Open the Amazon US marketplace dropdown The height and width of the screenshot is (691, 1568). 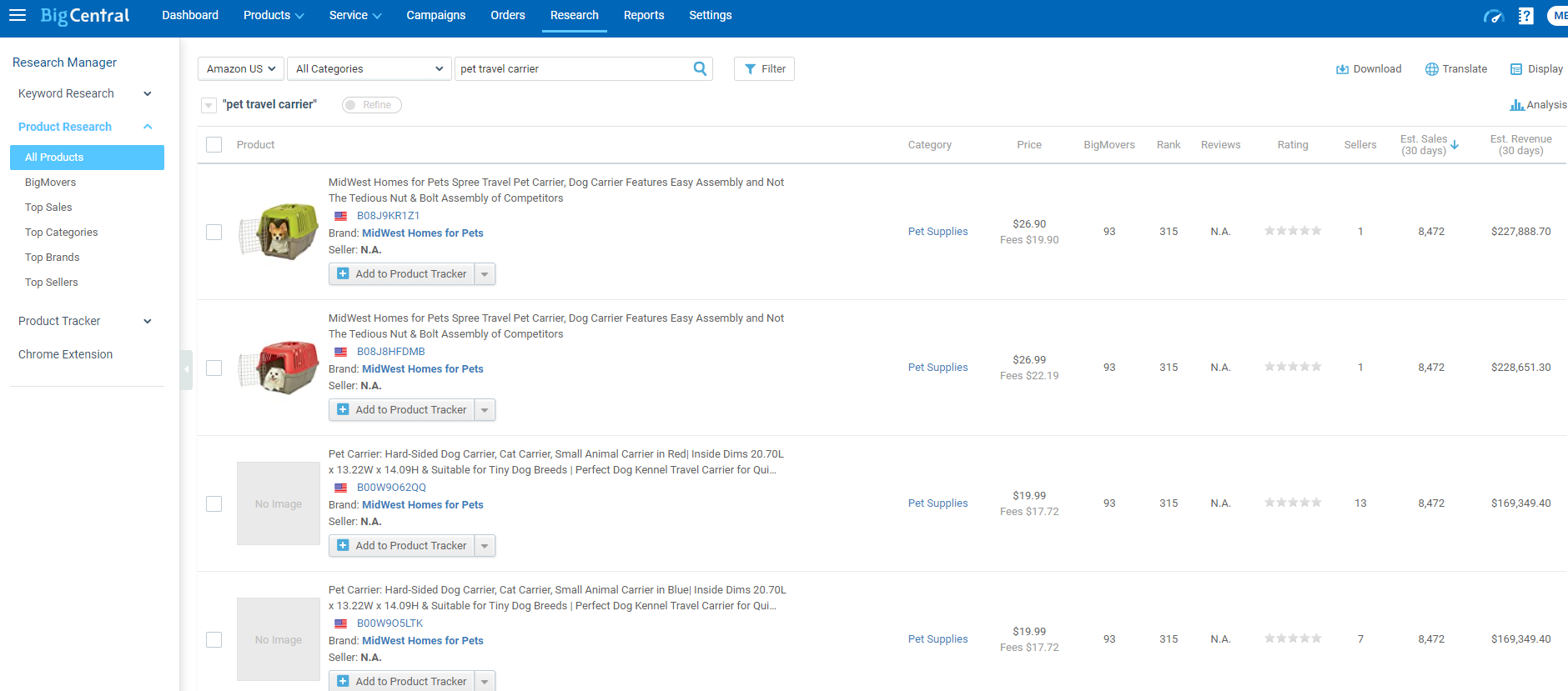(241, 68)
